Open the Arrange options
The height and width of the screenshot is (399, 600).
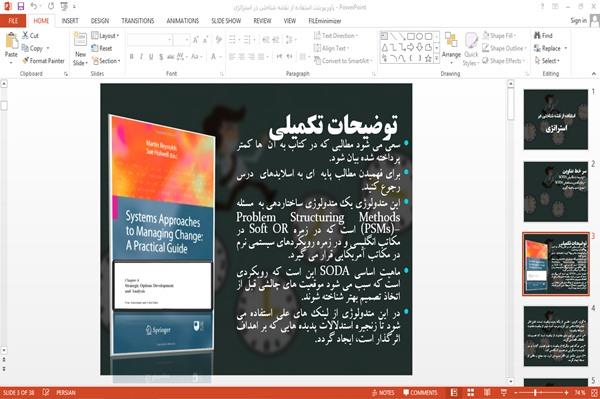[x=451, y=48]
